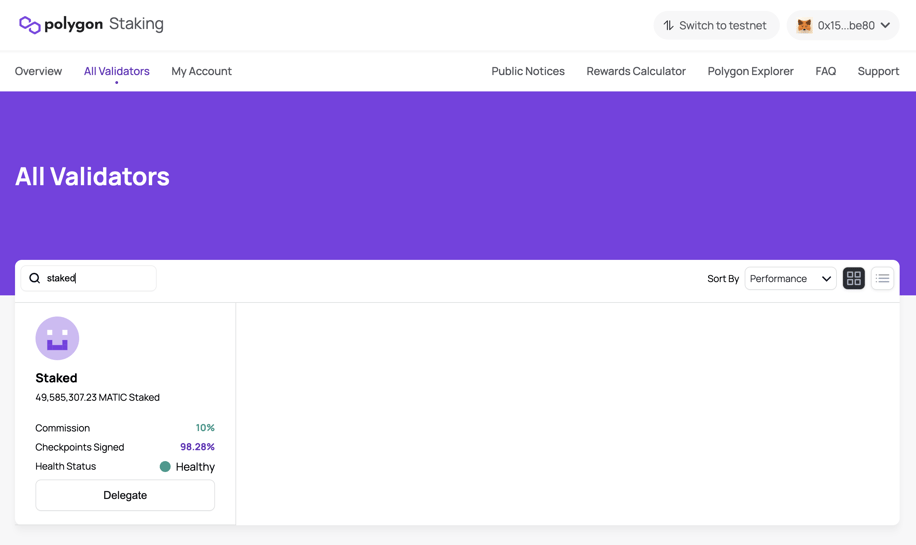Focus the validator search field

[x=89, y=278]
